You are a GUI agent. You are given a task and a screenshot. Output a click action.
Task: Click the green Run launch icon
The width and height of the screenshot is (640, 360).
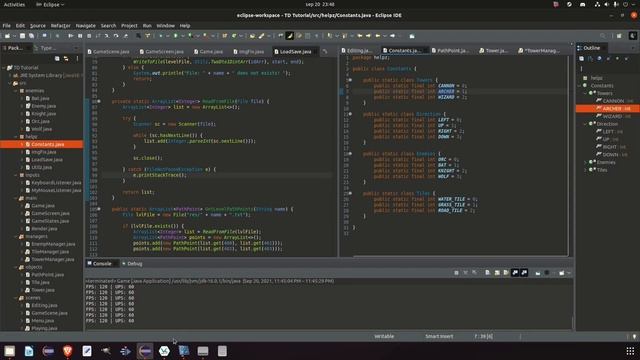coord(176,36)
